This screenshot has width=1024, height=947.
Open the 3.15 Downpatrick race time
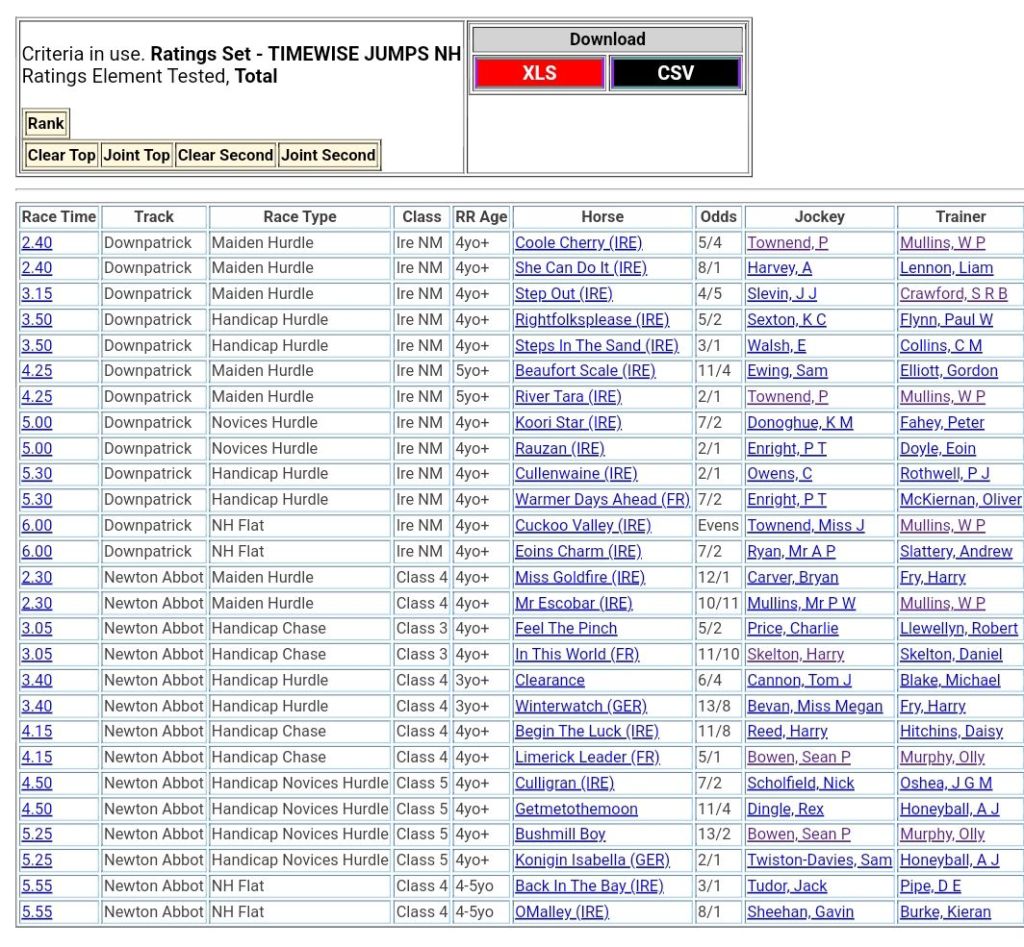coord(36,294)
